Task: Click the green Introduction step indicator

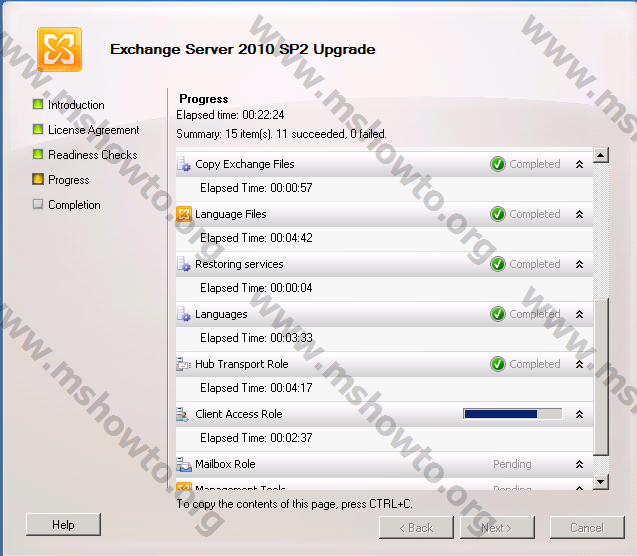Action: pos(38,104)
